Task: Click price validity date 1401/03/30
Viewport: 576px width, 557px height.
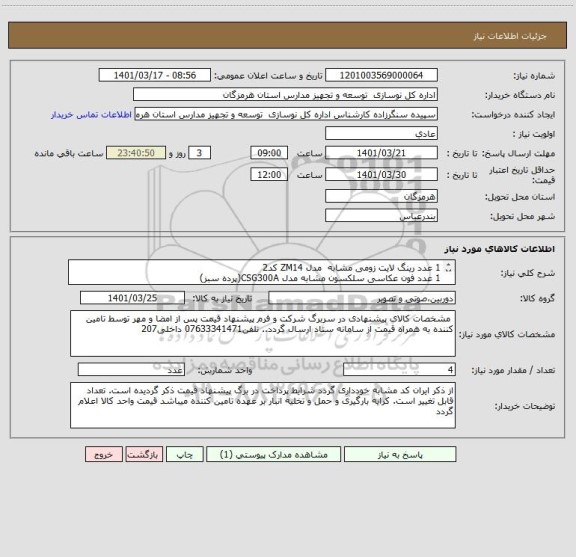Action: (x=381, y=175)
